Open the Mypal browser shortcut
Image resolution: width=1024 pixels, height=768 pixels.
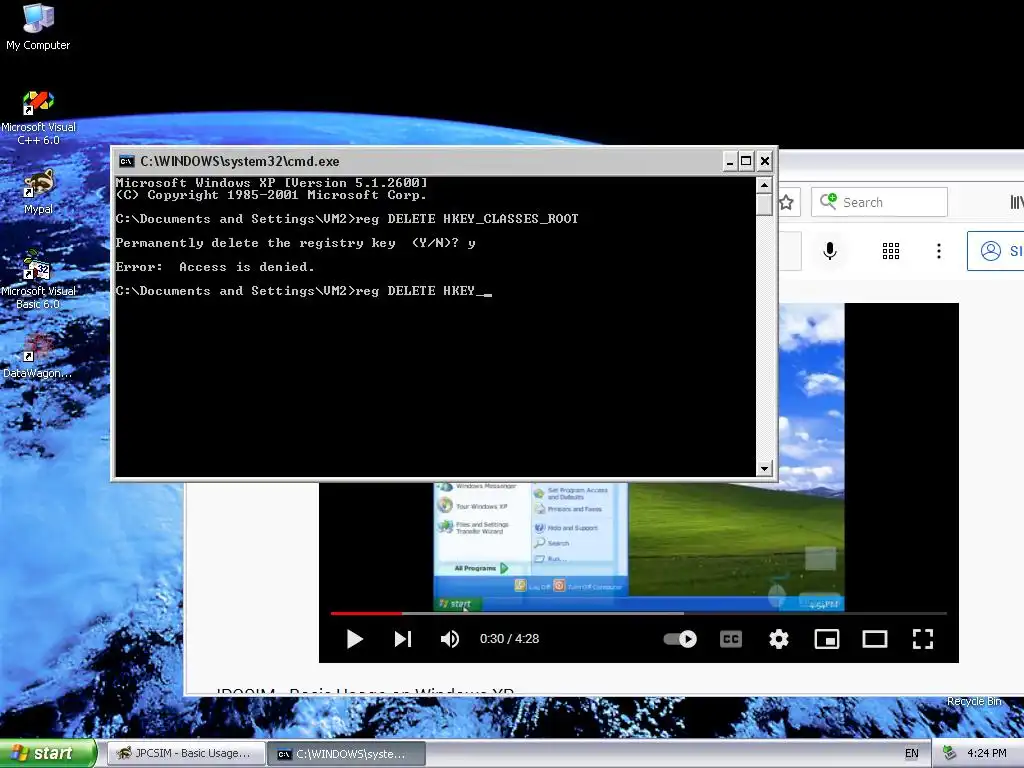[x=38, y=191]
